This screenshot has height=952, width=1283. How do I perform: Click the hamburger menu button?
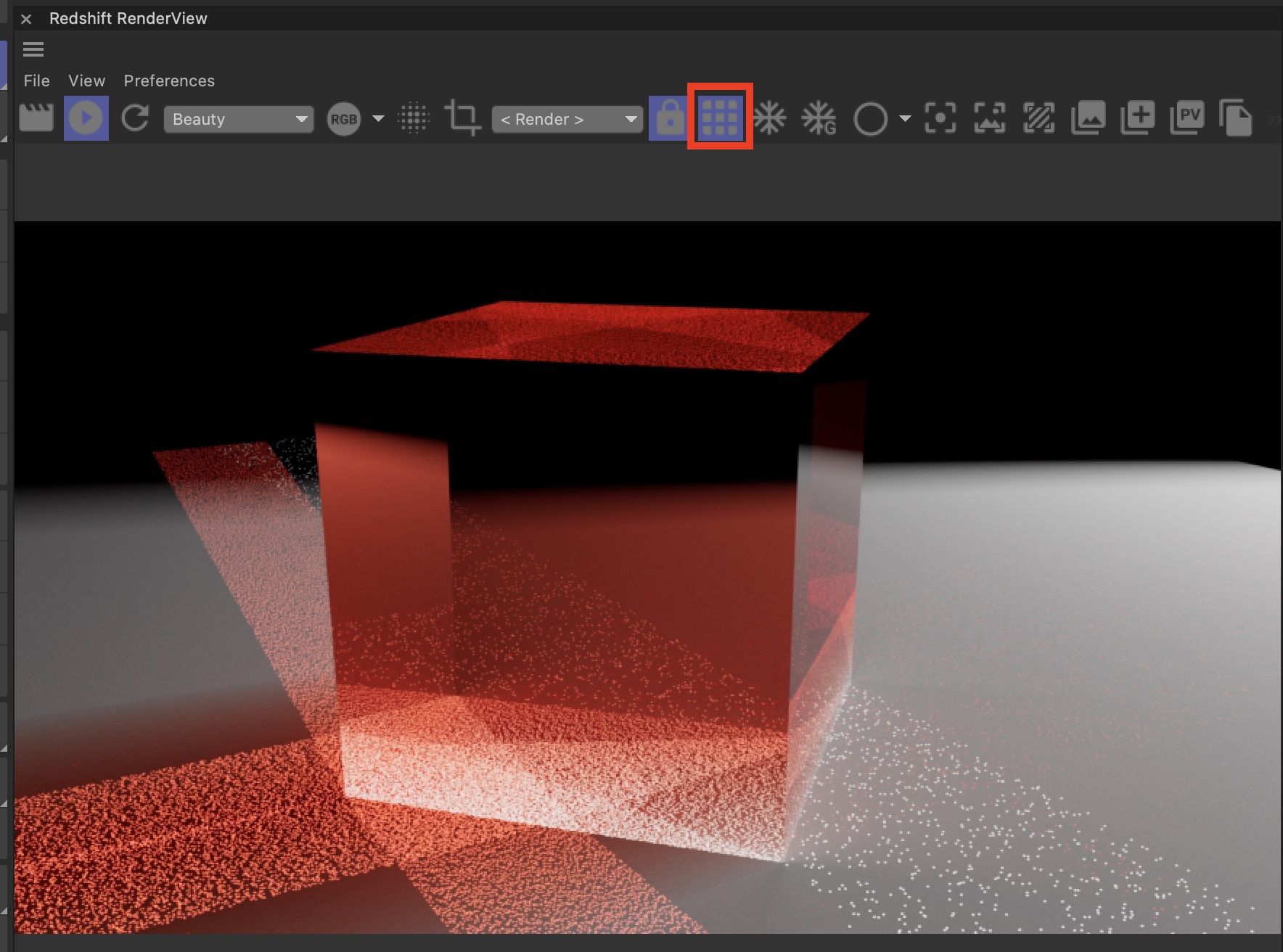point(33,49)
